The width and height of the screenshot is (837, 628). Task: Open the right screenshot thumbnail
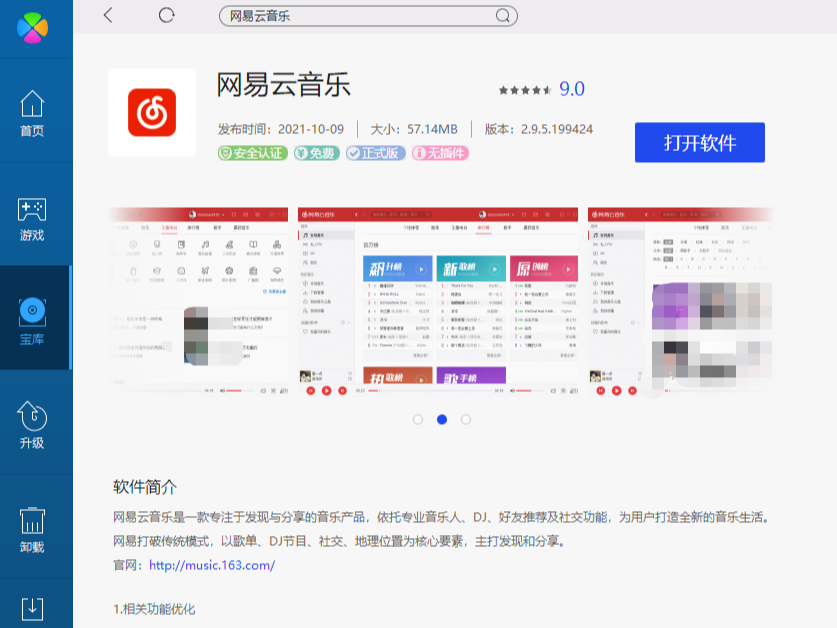pyautogui.click(x=681, y=302)
